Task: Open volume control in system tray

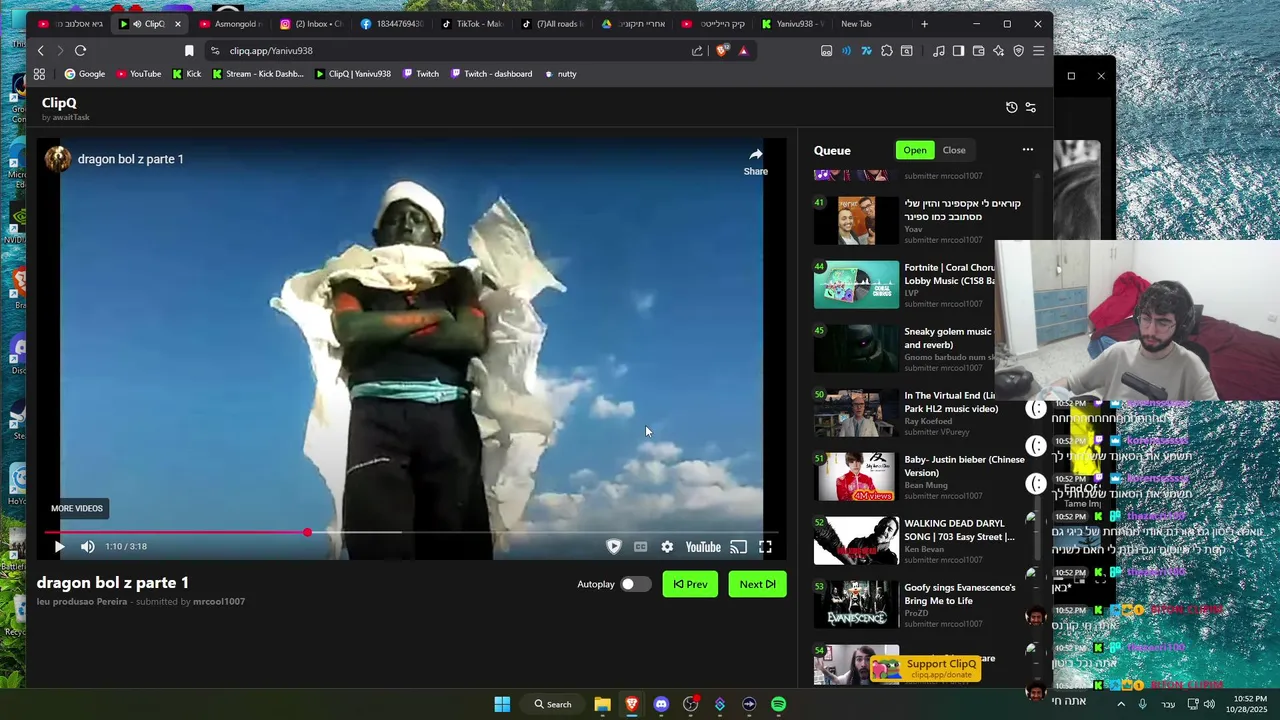Action: (x=1208, y=704)
